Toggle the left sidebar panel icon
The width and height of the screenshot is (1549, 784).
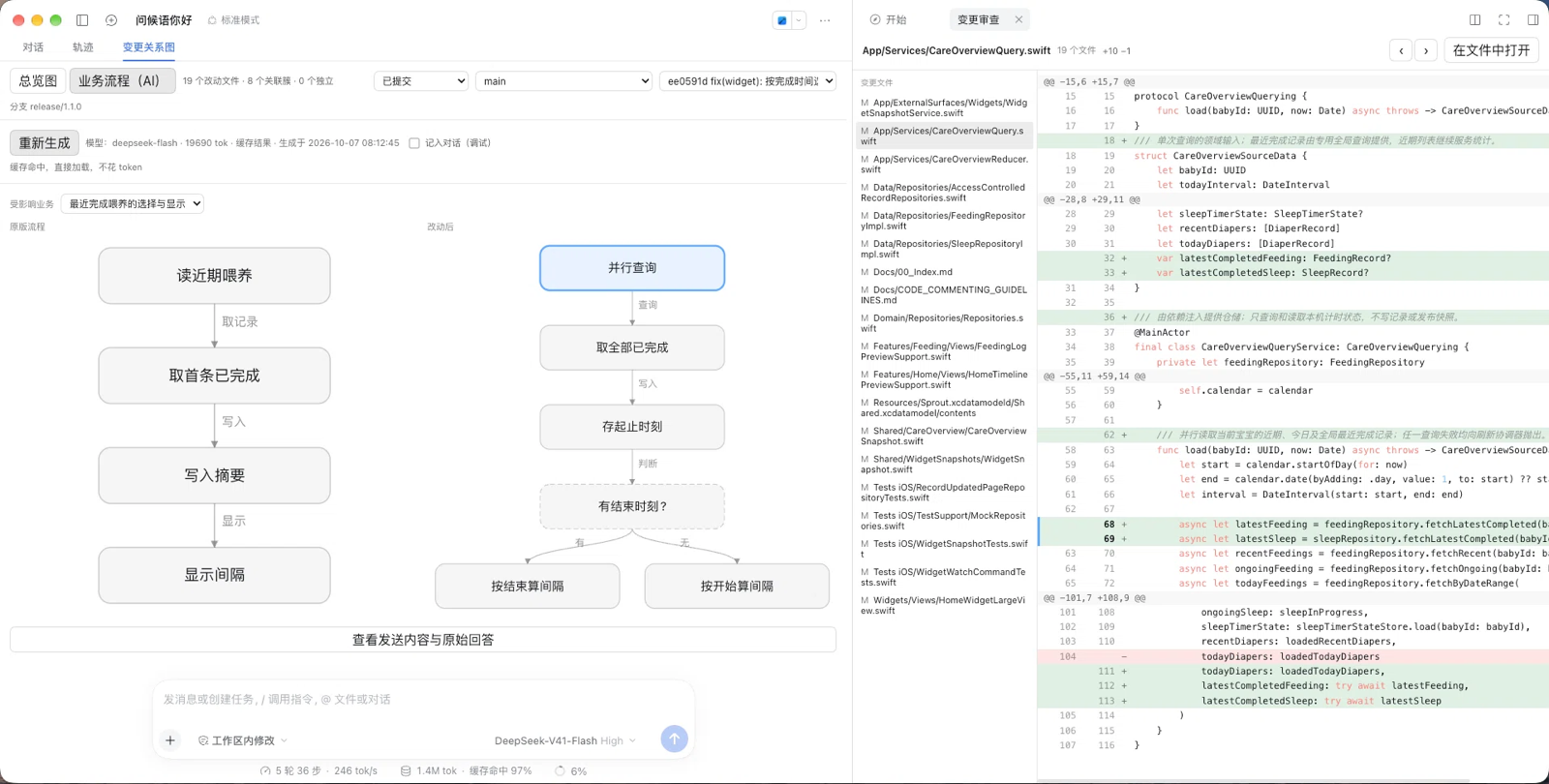tap(82, 20)
